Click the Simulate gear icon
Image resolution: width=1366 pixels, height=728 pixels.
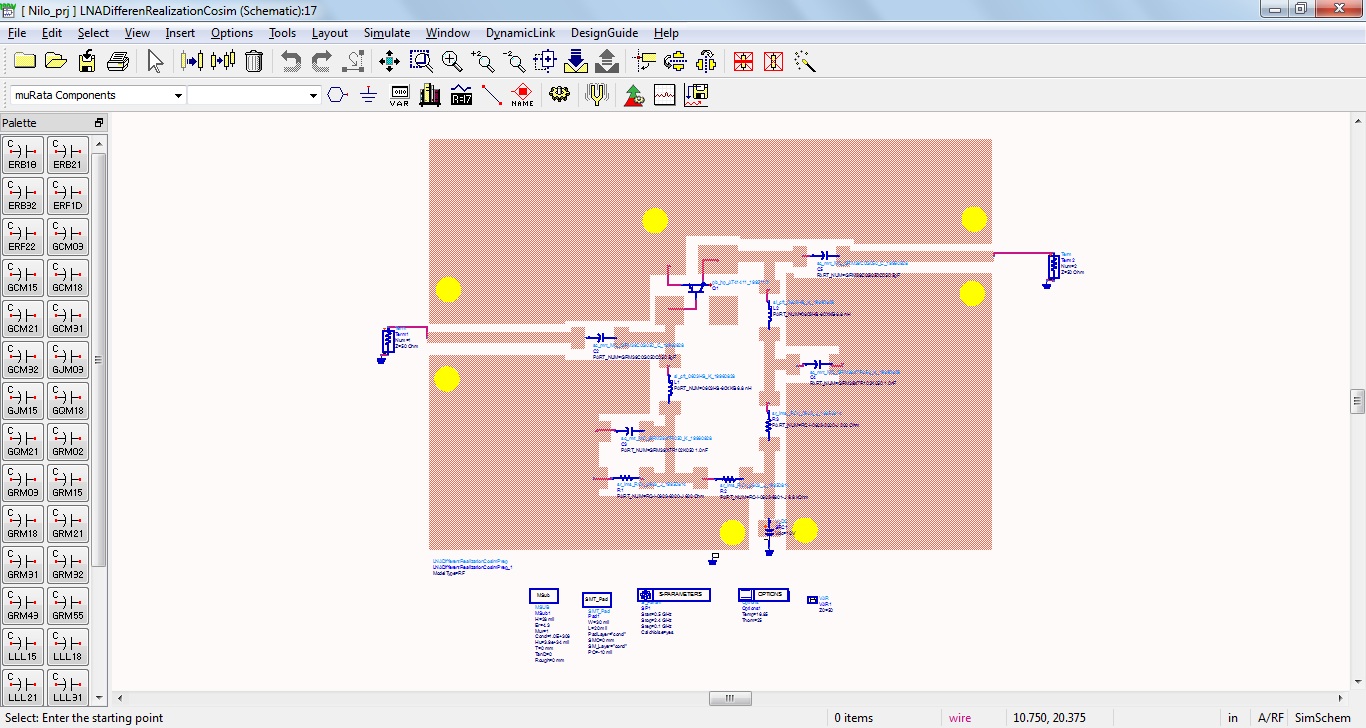pos(559,95)
